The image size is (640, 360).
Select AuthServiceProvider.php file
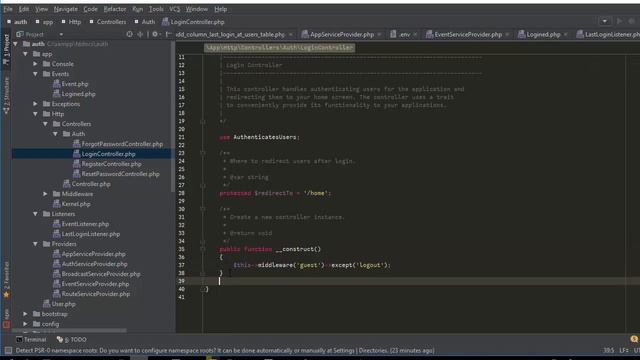[90, 264]
